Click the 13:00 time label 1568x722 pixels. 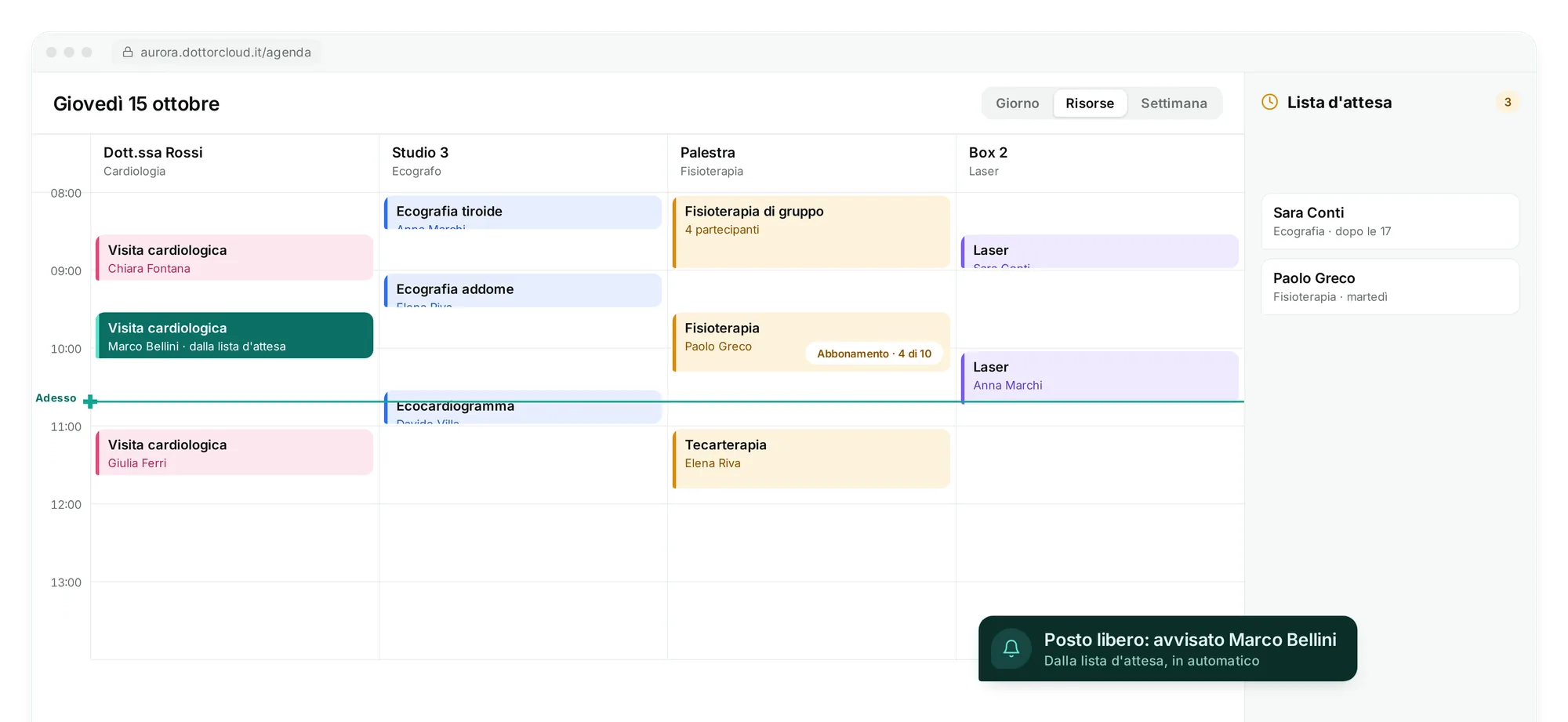(x=66, y=582)
